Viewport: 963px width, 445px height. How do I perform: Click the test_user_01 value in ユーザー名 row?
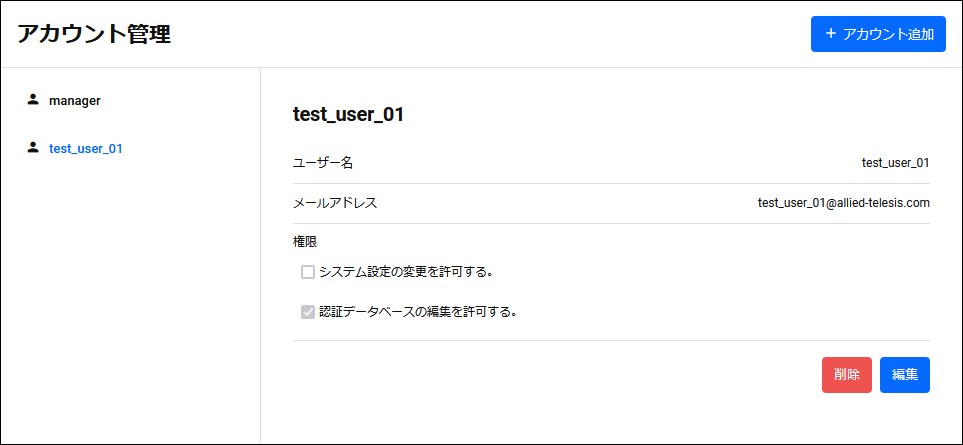[895, 163]
